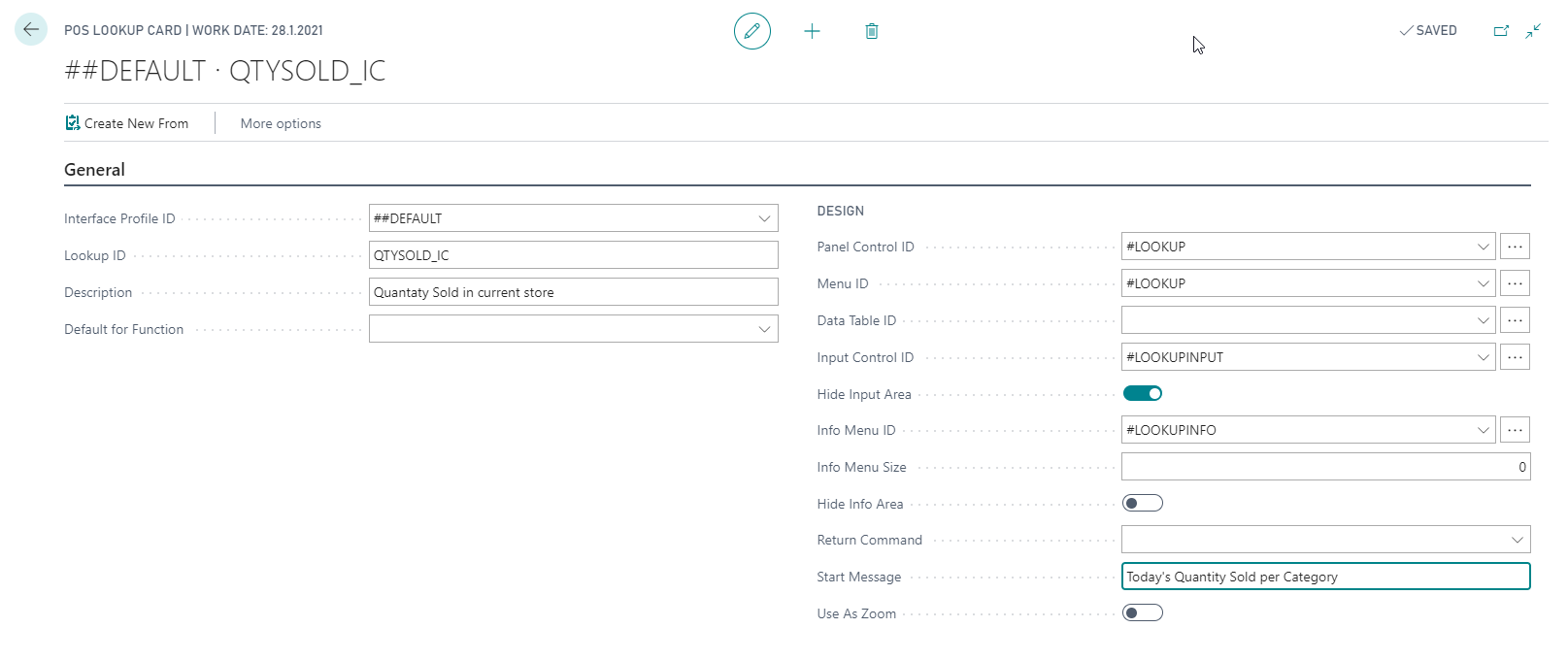
Task: Open Panel Control ID ellipsis lookup
Action: click(1515, 247)
